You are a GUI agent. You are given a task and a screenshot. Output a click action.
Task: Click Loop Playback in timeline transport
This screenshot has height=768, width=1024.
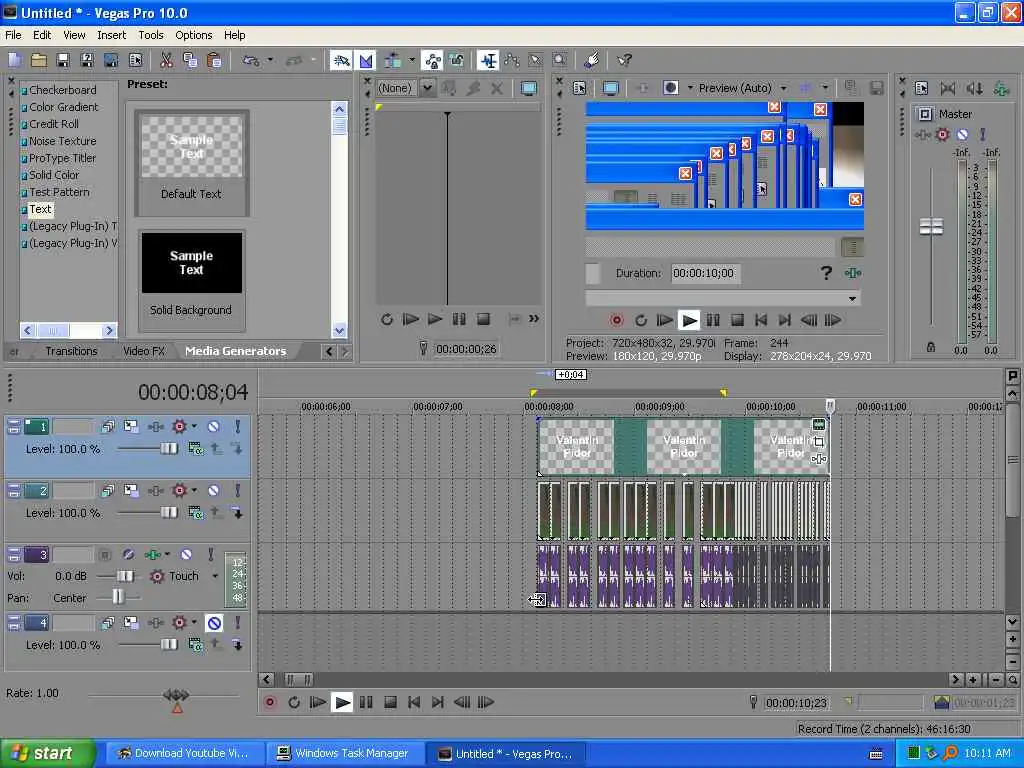point(294,703)
